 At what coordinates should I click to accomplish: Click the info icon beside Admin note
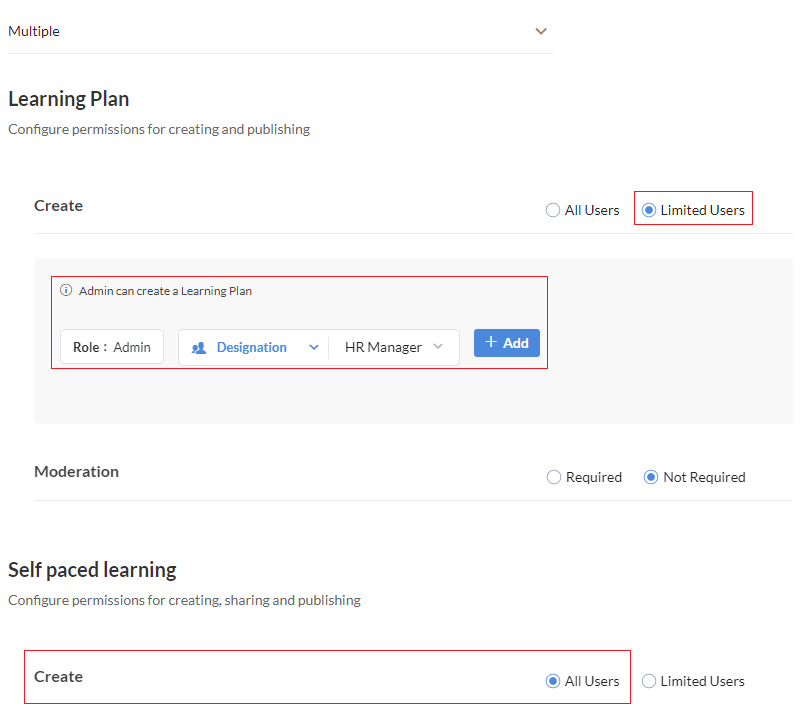(x=66, y=291)
